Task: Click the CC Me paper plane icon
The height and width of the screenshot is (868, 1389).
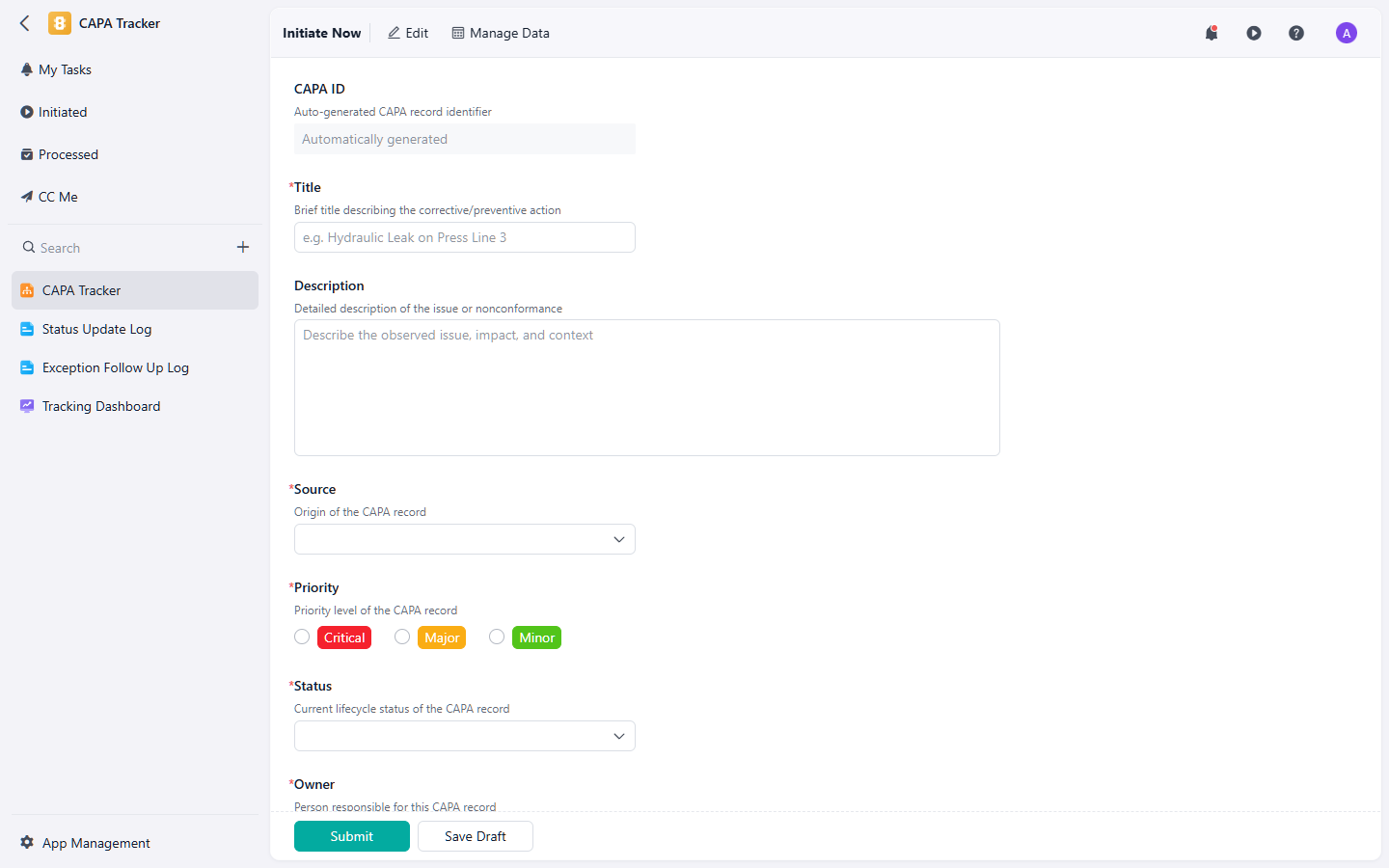Action: pyautogui.click(x=27, y=197)
